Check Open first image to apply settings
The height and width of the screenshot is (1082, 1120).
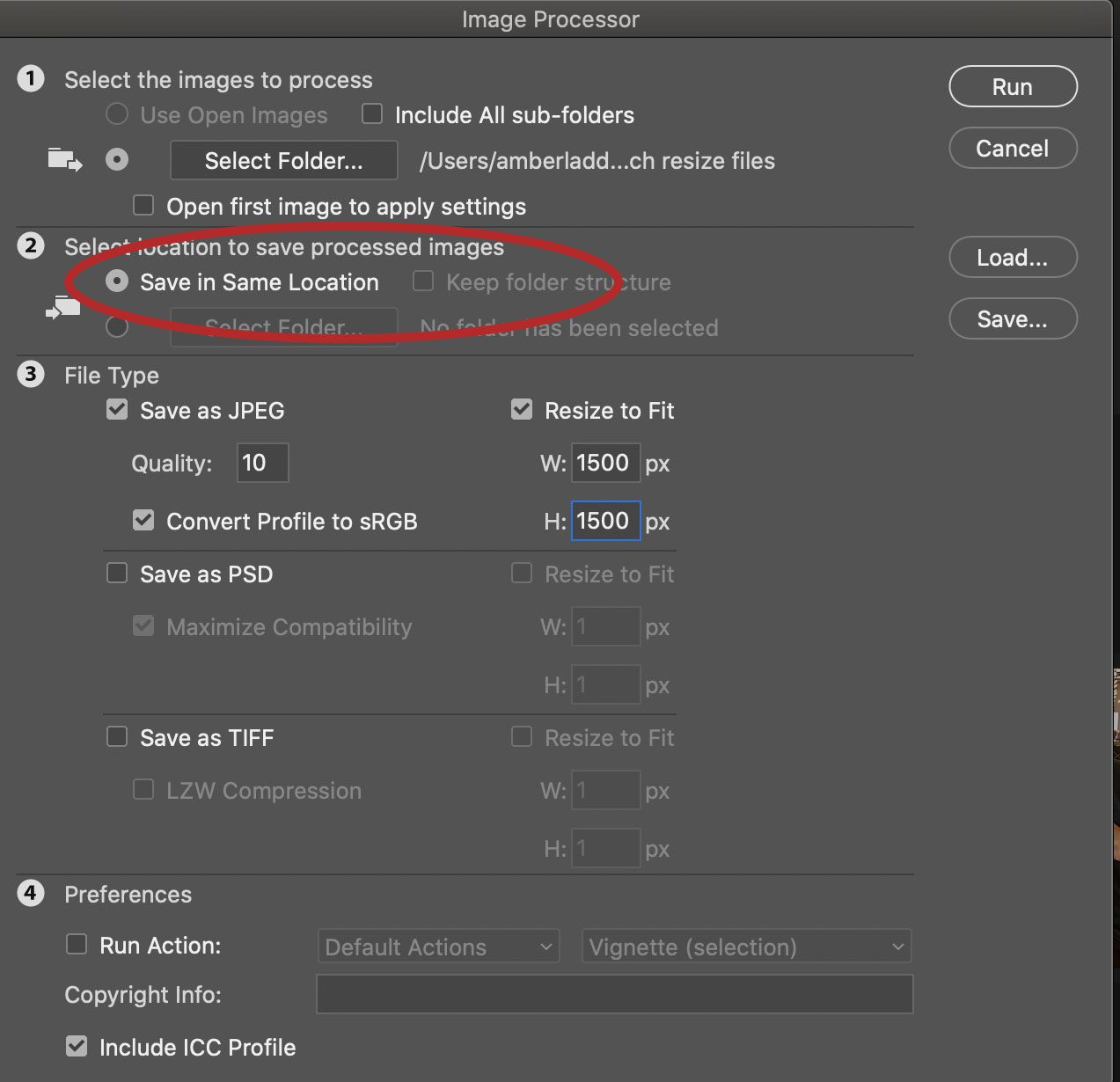tap(143, 206)
